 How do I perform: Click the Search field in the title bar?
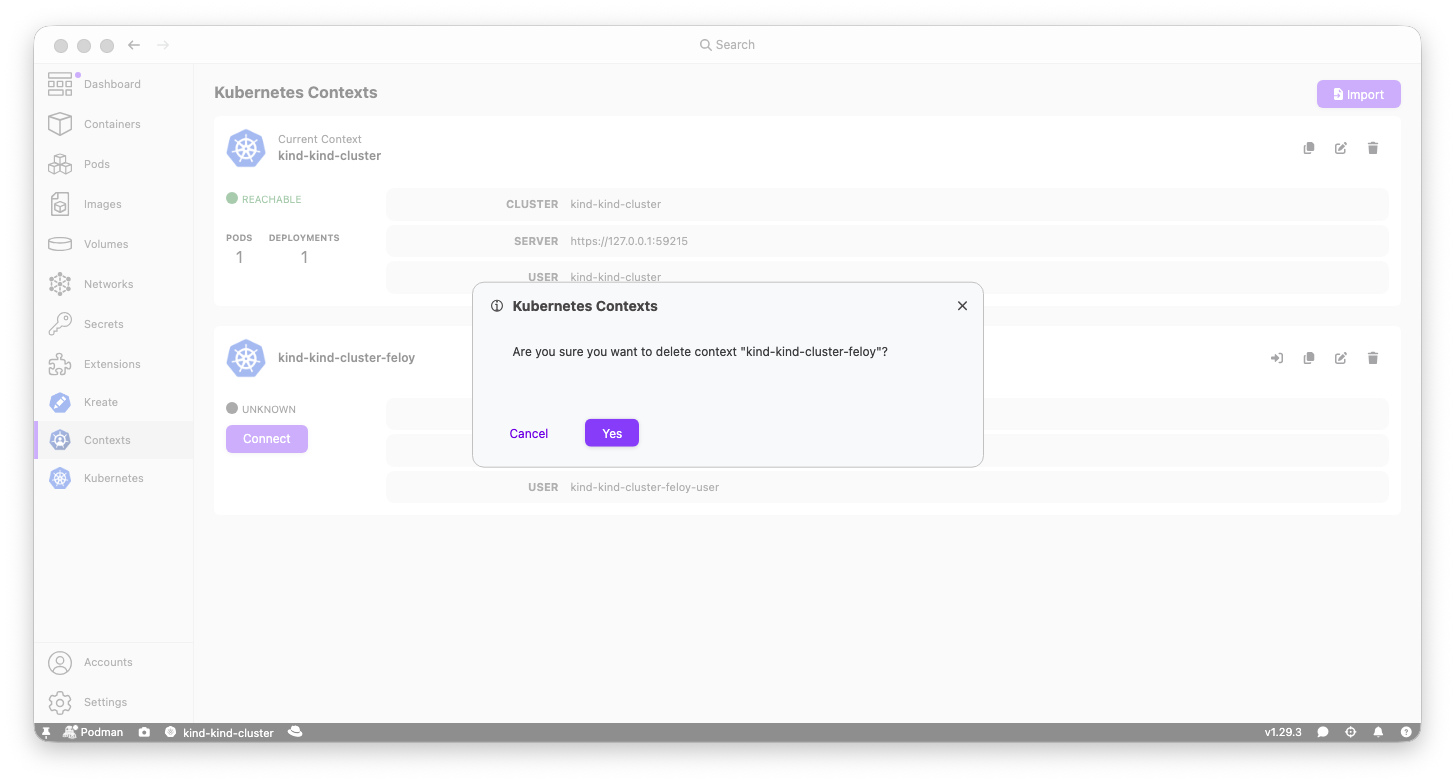point(727,45)
